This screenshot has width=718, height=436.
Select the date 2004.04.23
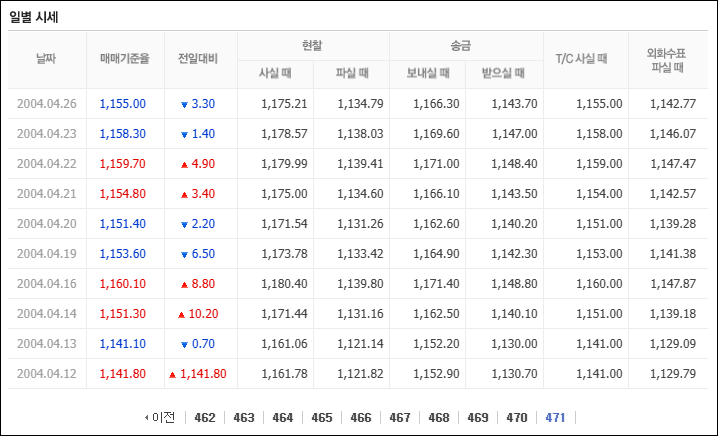47,134
